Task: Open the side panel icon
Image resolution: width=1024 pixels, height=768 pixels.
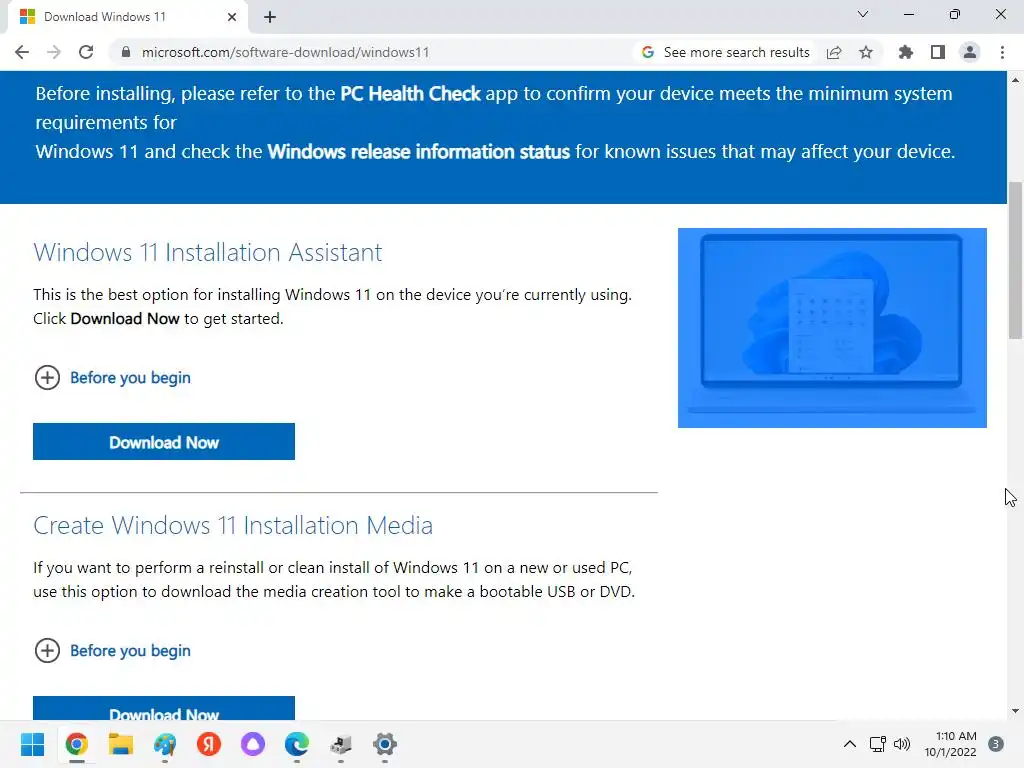Action: [938, 52]
